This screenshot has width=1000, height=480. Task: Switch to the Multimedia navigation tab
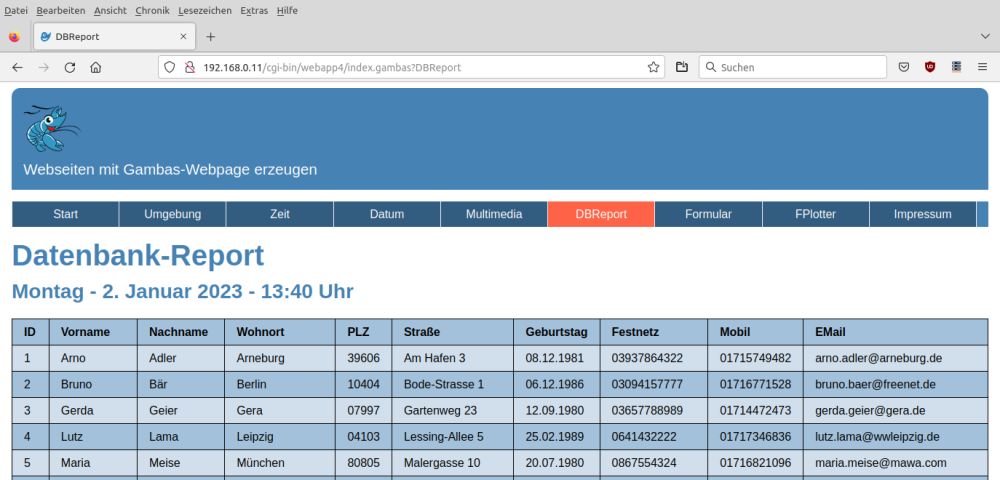pos(494,214)
